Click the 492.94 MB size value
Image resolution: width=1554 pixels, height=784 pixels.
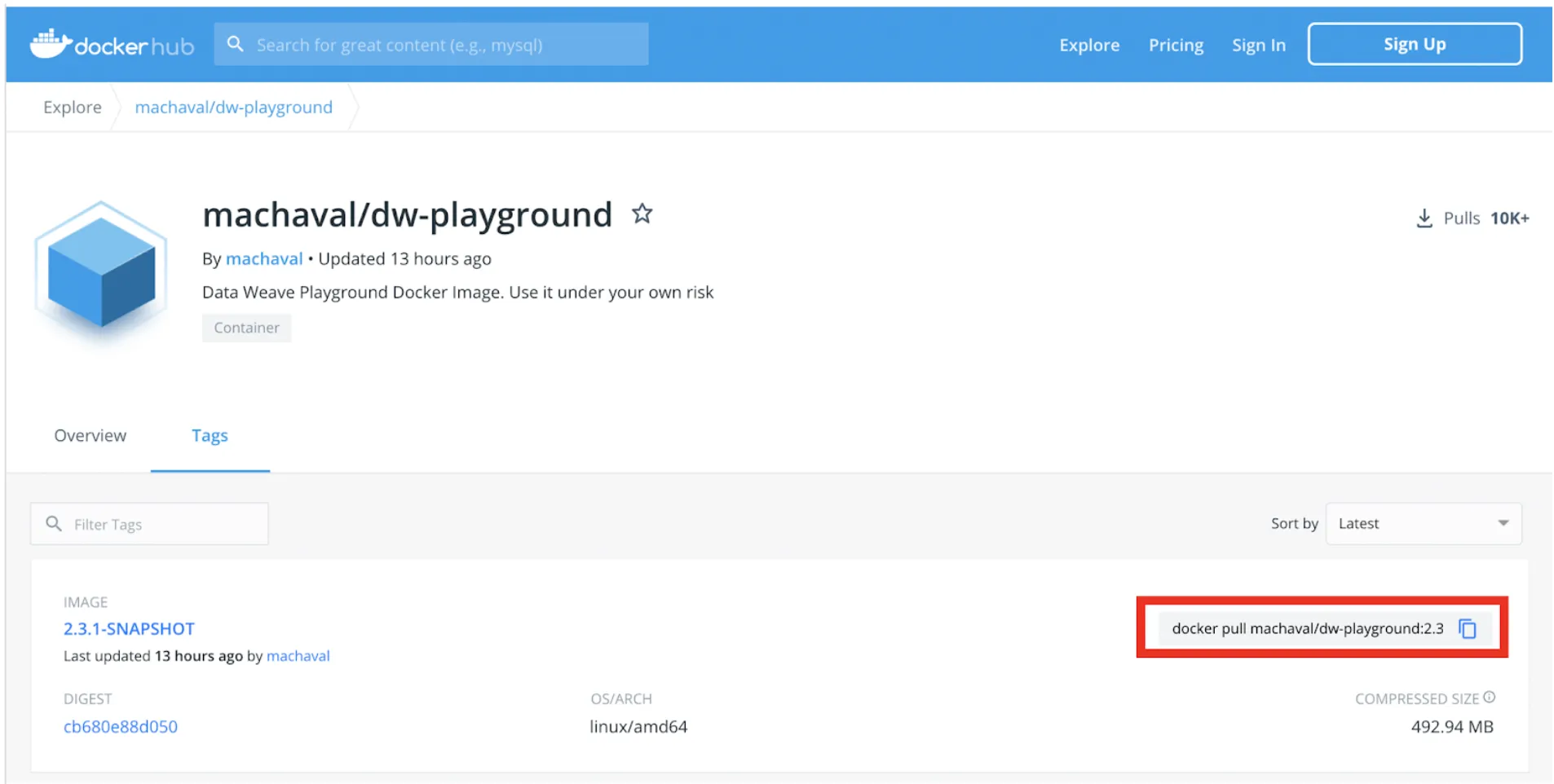tap(1452, 726)
